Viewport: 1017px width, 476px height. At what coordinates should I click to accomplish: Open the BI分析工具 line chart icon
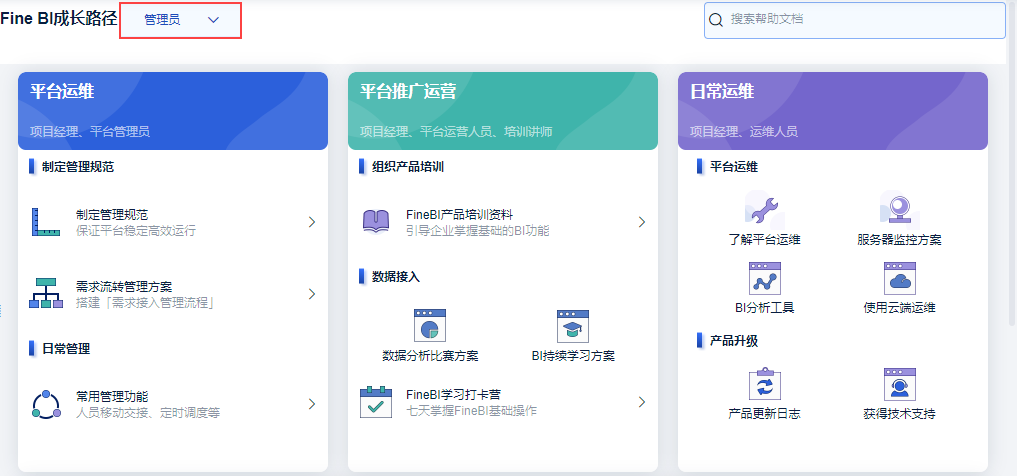[x=764, y=278]
